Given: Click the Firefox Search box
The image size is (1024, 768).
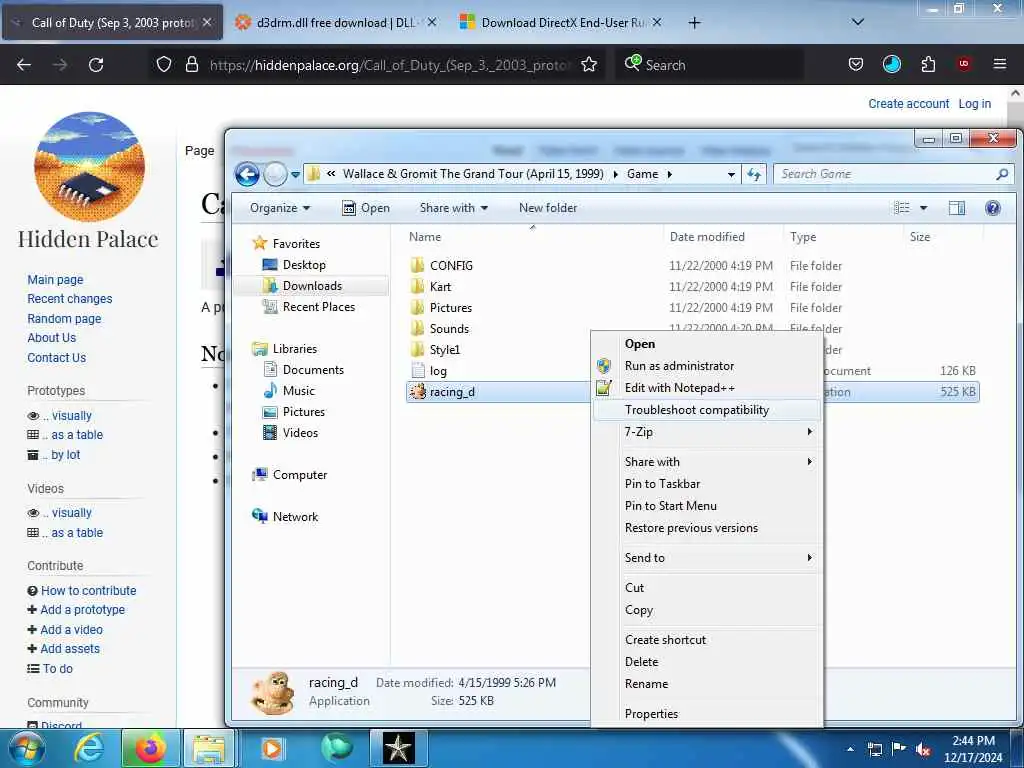Looking at the screenshot, I should coord(709,65).
